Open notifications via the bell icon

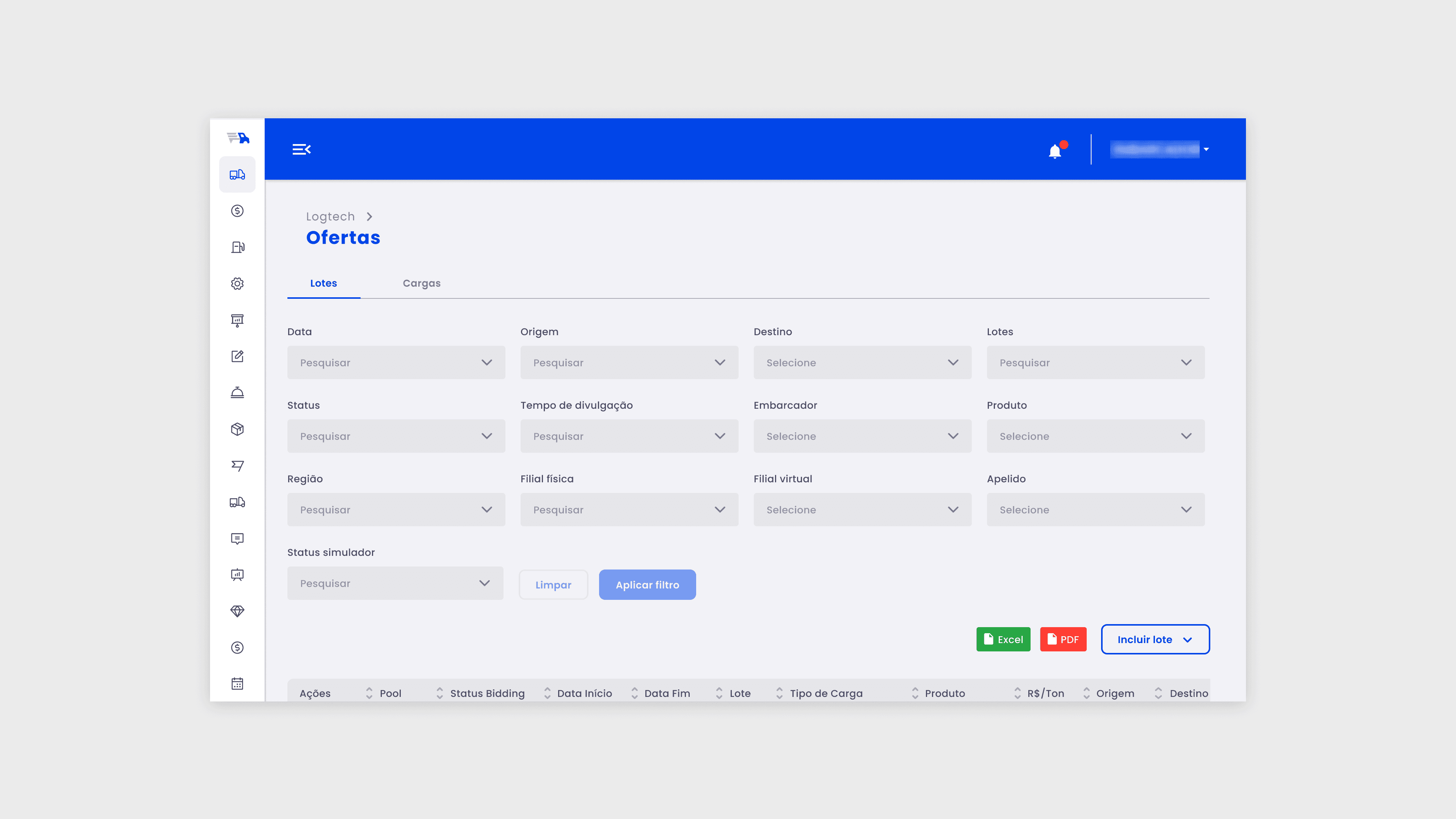point(1055,151)
